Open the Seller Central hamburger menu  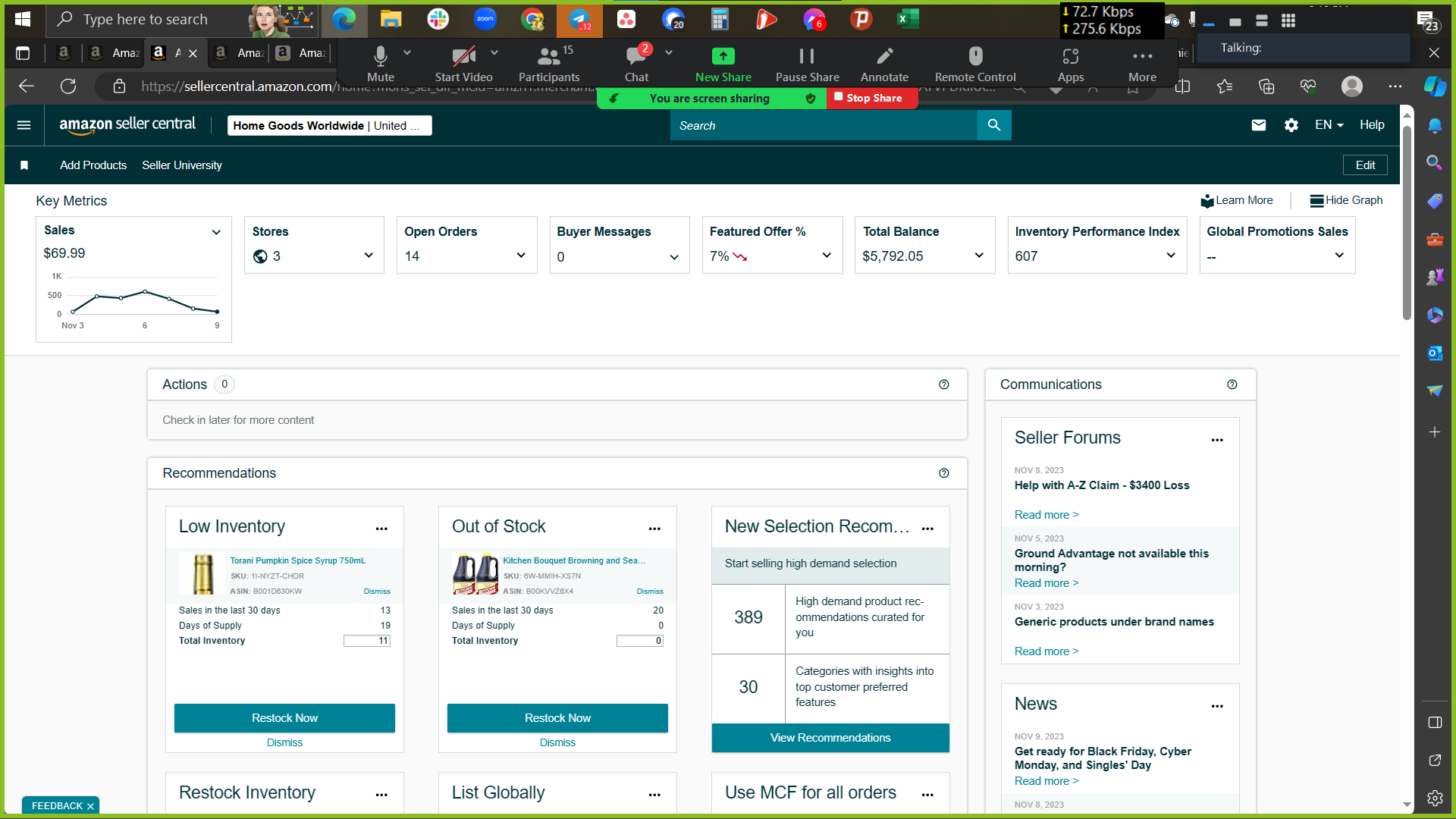pos(24,125)
